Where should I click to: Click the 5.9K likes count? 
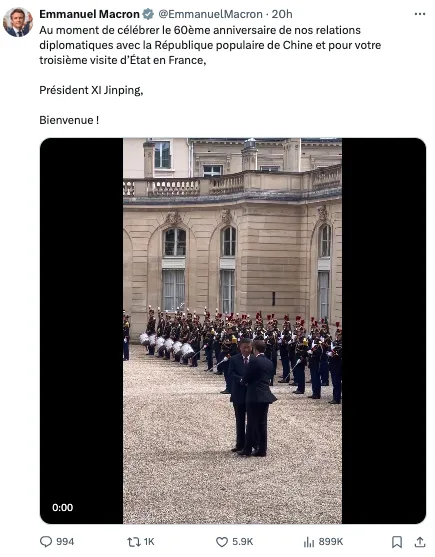[x=243, y=542]
